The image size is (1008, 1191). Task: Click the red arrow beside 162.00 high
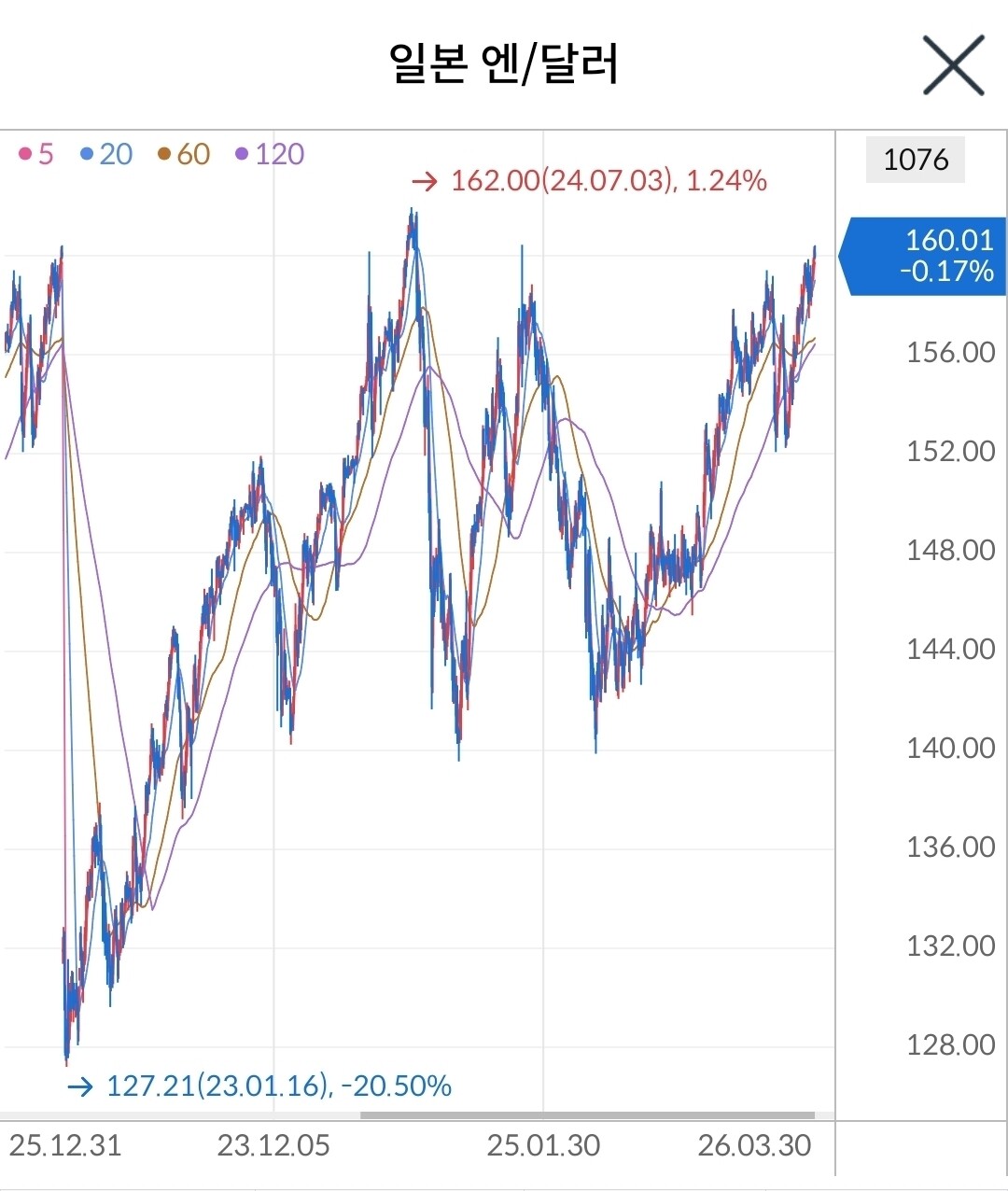pyautogui.click(x=425, y=181)
